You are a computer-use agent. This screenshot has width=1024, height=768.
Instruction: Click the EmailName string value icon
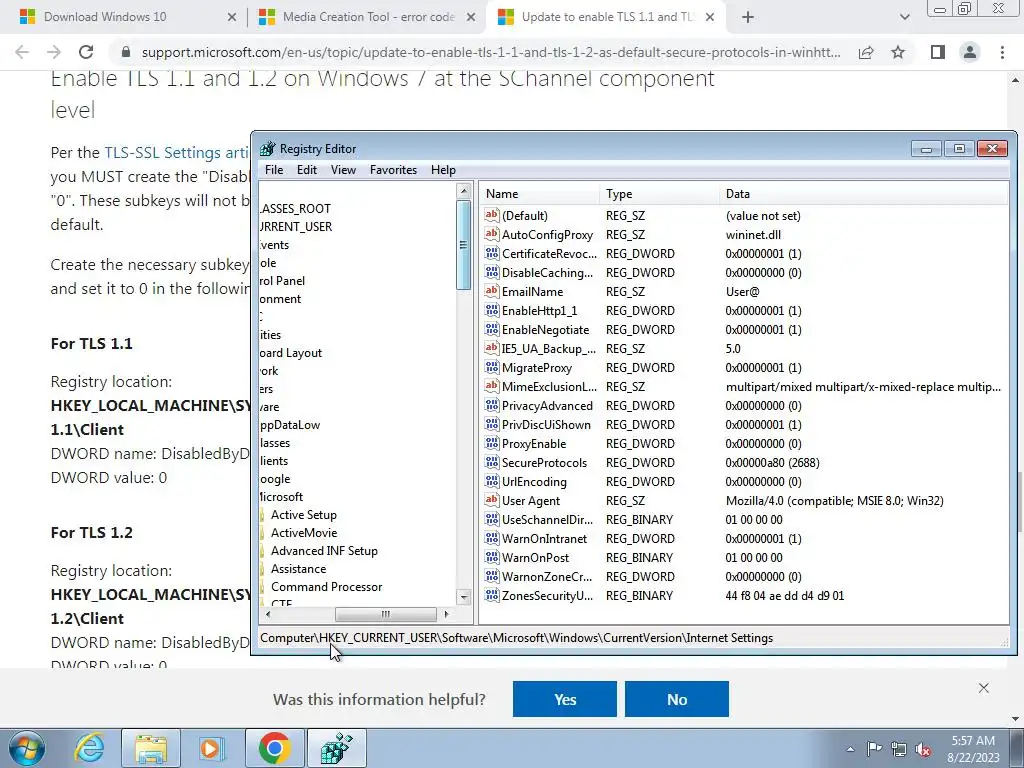pyautogui.click(x=492, y=291)
